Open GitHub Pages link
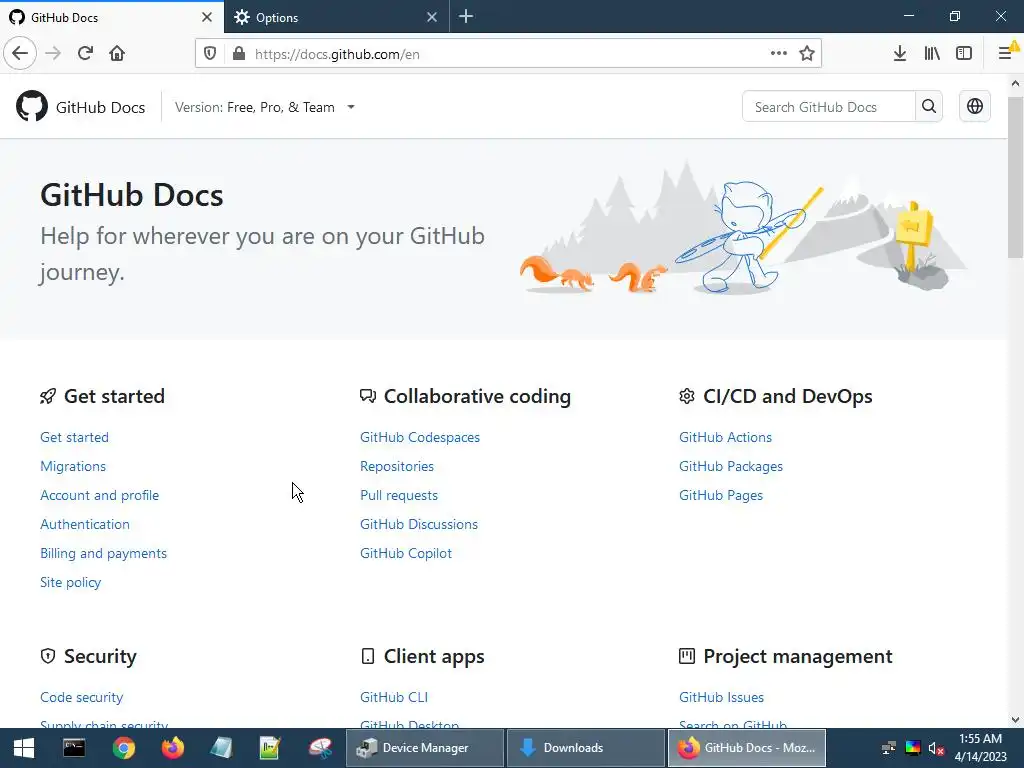This screenshot has width=1024, height=768. click(721, 496)
